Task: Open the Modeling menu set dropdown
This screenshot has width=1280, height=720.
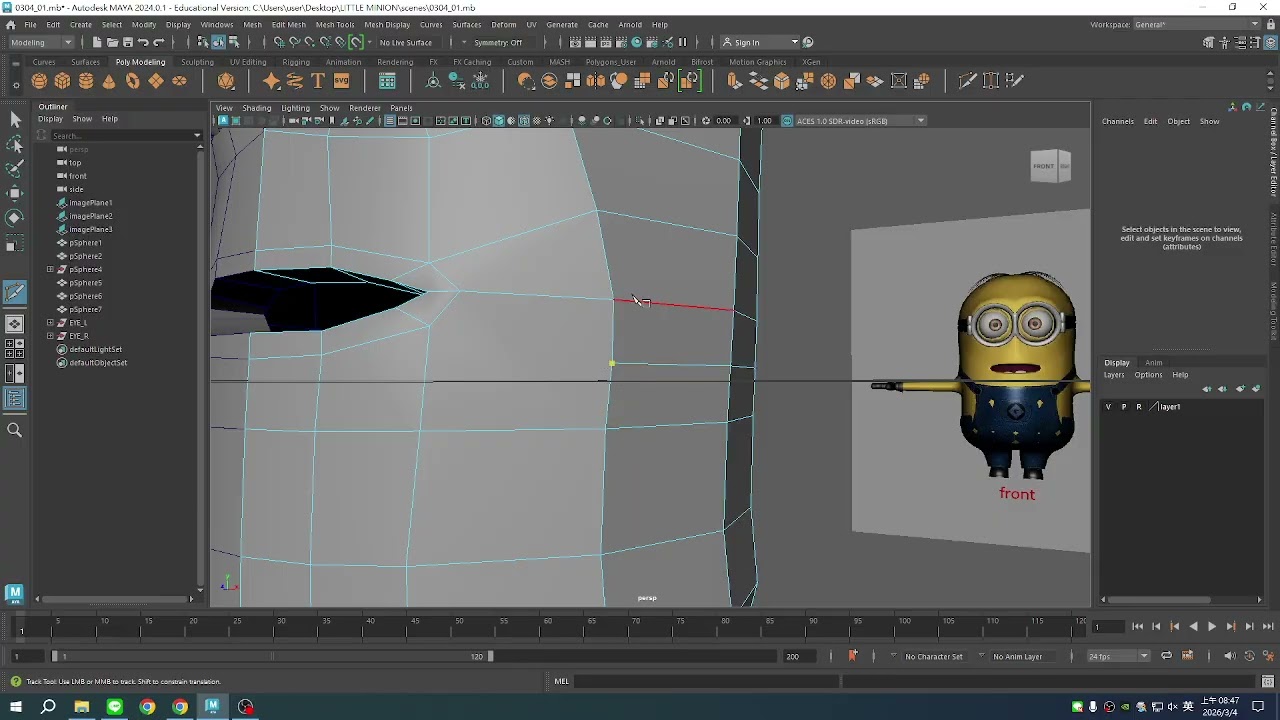Action: 41,42
